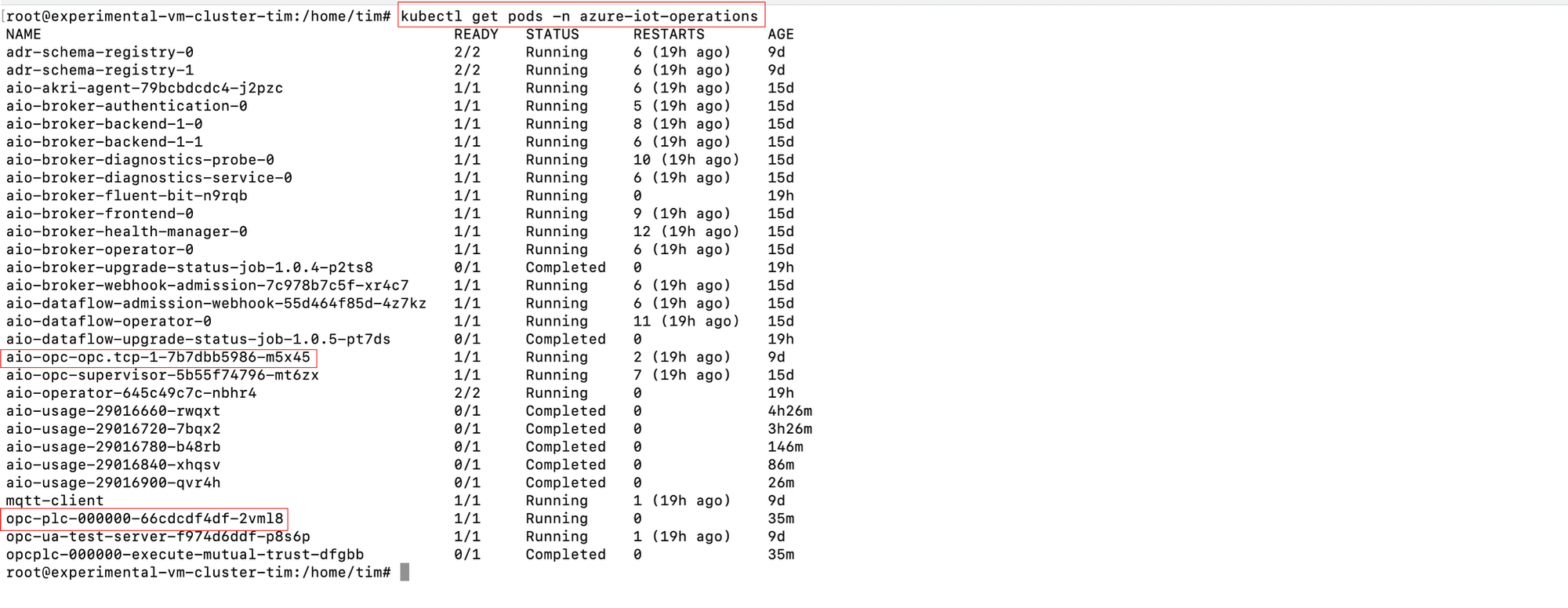Click pod aio-usage-29016840-xhqsv

click(113, 465)
